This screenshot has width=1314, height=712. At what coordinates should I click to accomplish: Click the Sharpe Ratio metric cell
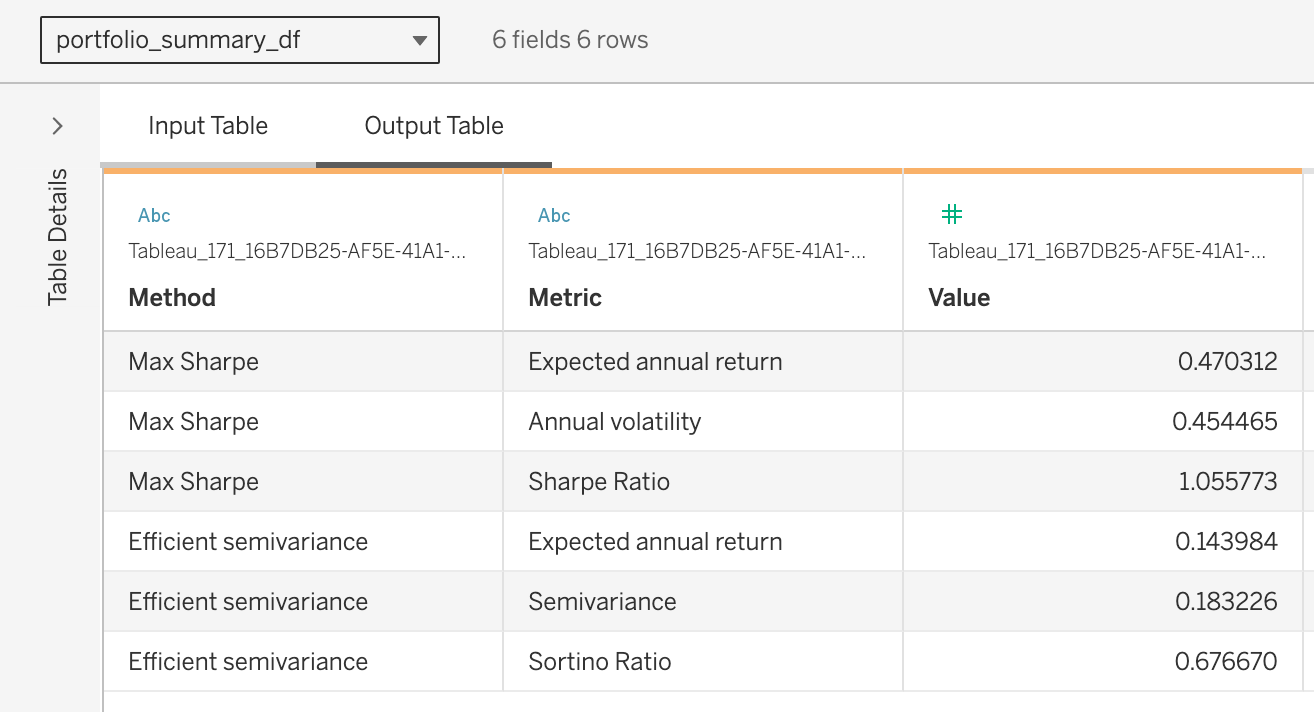[x=599, y=482]
